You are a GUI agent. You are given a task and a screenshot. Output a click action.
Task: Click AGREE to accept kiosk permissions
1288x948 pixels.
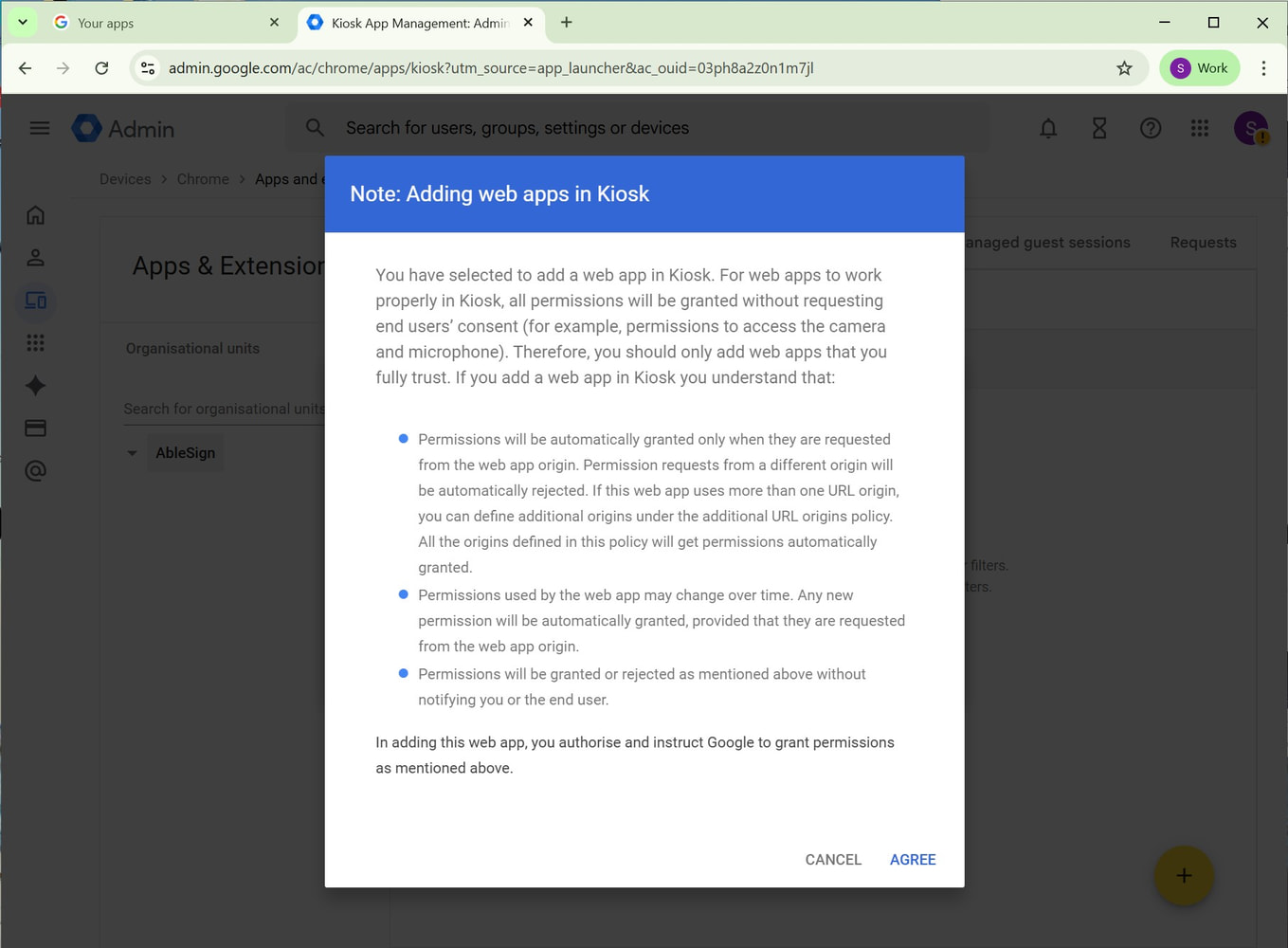pyautogui.click(x=912, y=859)
